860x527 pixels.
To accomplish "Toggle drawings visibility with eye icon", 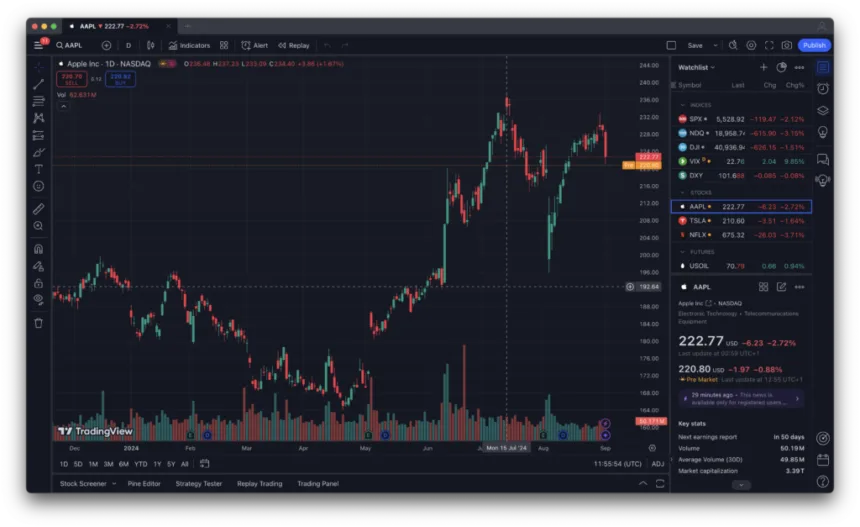I will (x=38, y=298).
